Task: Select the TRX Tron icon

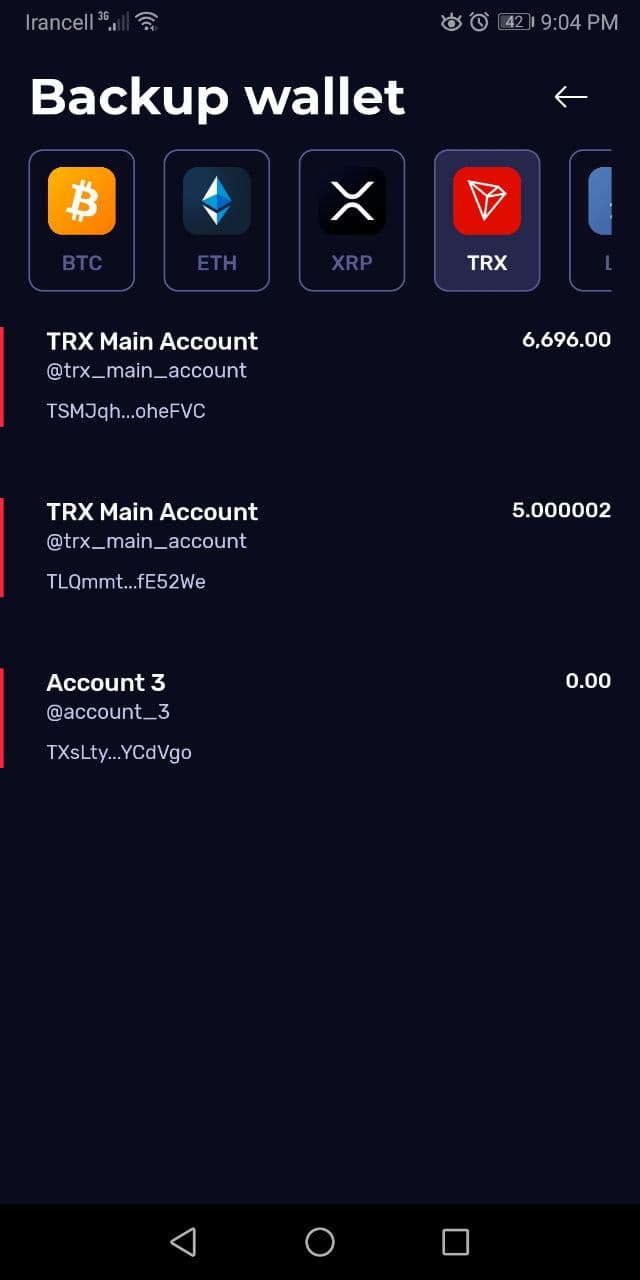Action: [486, 200]
